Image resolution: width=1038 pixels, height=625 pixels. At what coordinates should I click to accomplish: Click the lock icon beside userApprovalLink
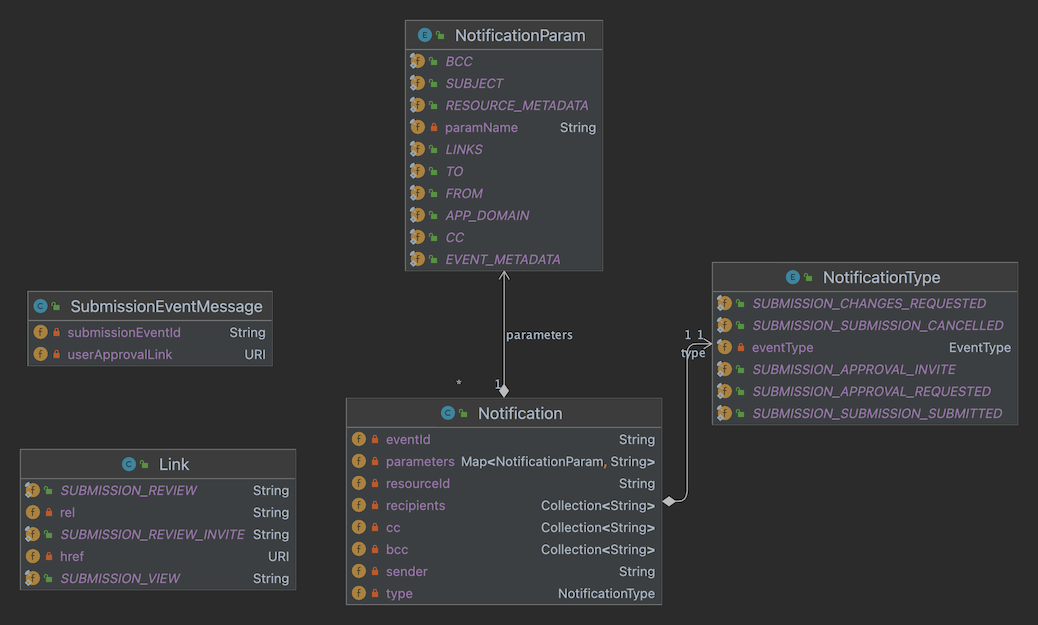56,354
